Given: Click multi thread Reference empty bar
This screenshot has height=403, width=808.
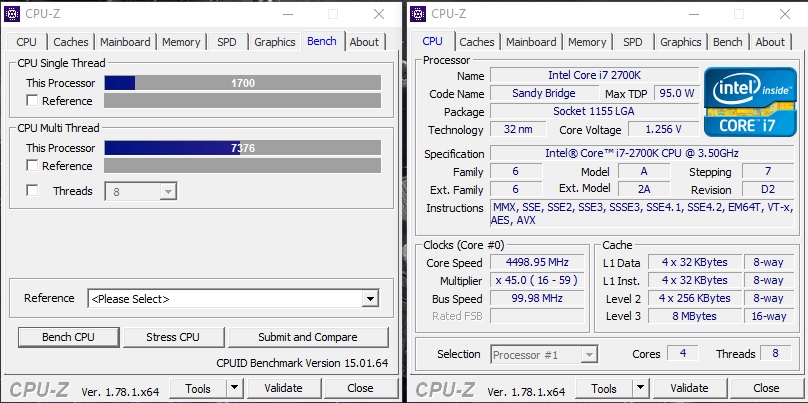Looking at the screenshot, I should 243,165.
